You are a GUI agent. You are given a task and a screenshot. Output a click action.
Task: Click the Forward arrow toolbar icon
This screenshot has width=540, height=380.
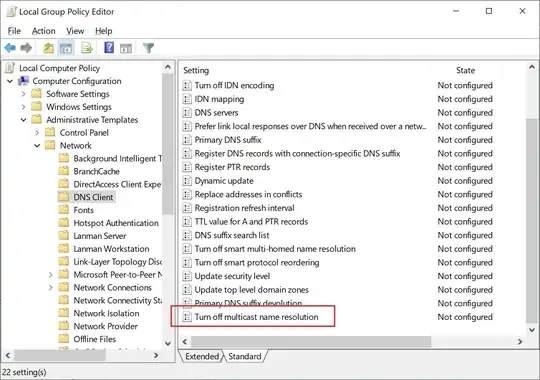[26, 48]
